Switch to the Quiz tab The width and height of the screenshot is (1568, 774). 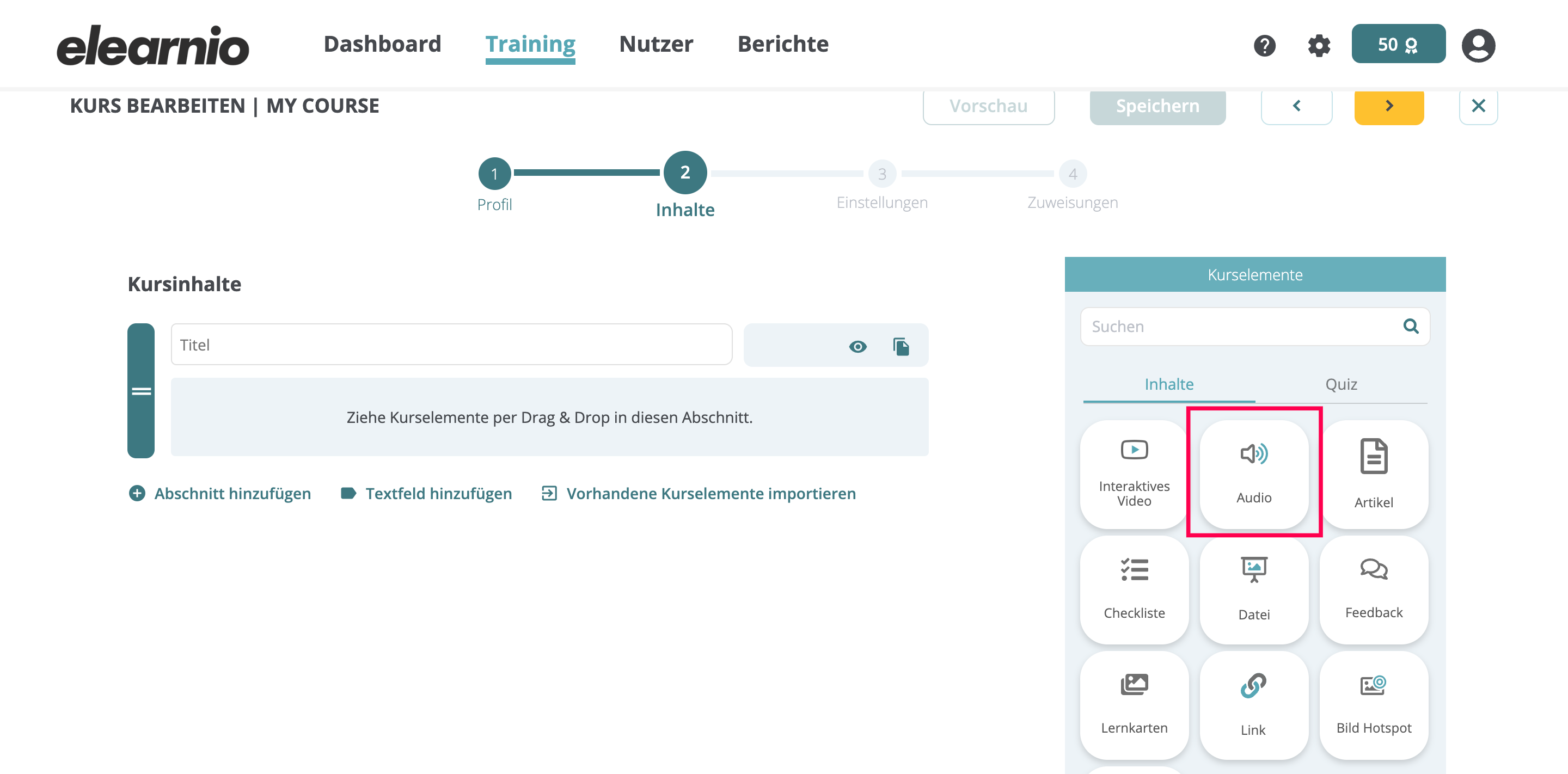(x=1341, y=385)
